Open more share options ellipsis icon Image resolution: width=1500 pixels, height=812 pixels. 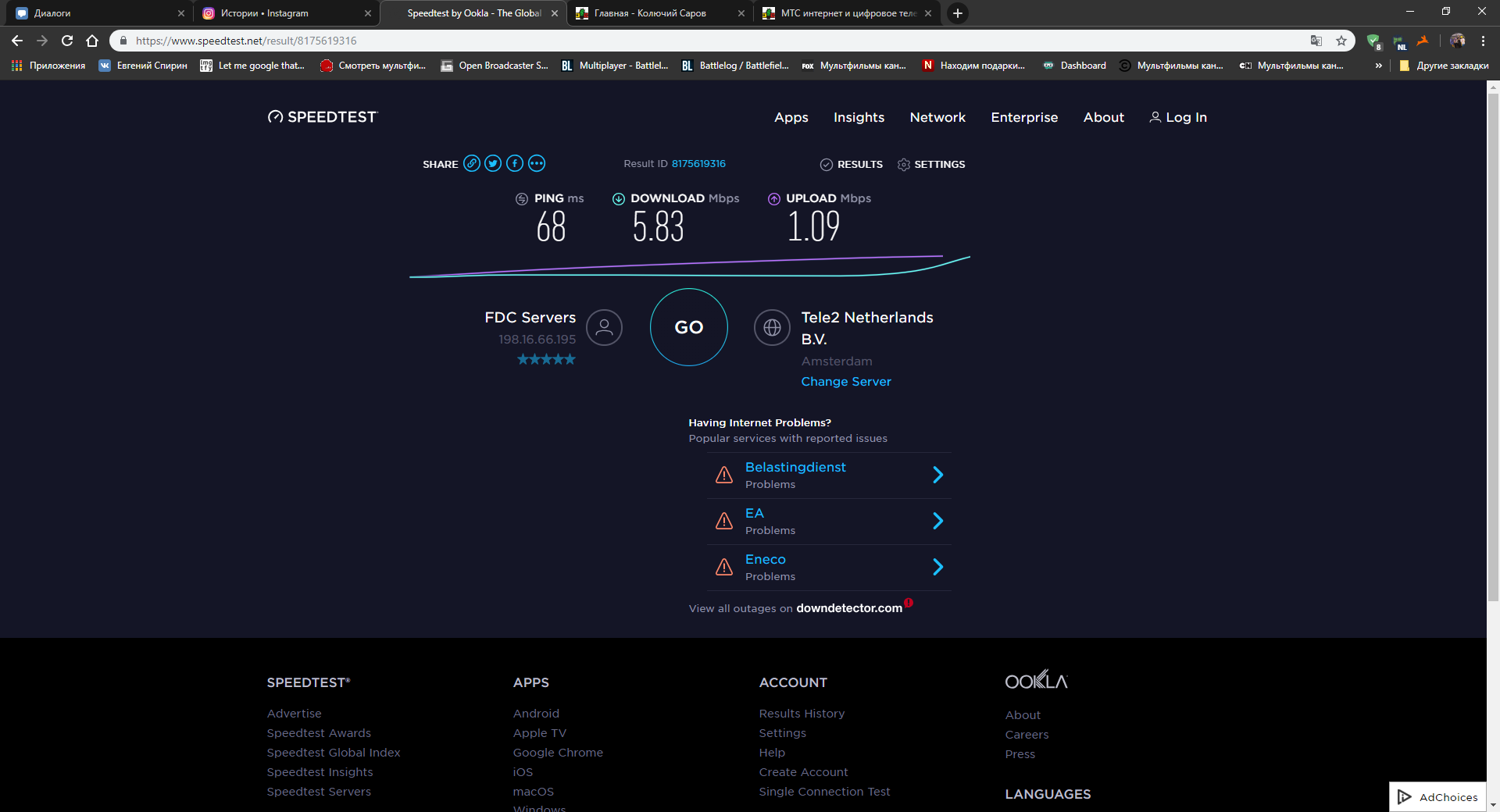point(537,163)
